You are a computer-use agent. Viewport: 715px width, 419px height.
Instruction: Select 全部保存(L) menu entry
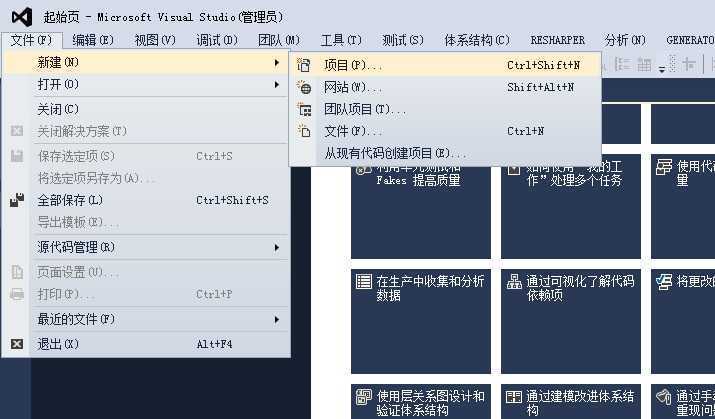[146, 200]
